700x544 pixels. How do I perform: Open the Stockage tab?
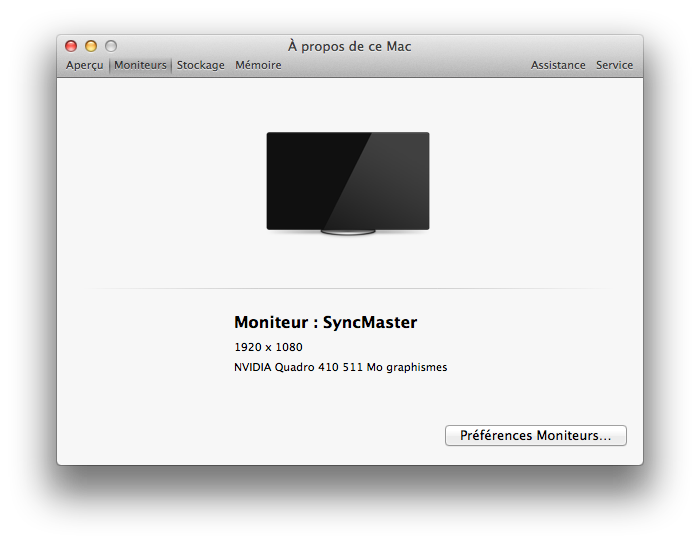[200, 65]
